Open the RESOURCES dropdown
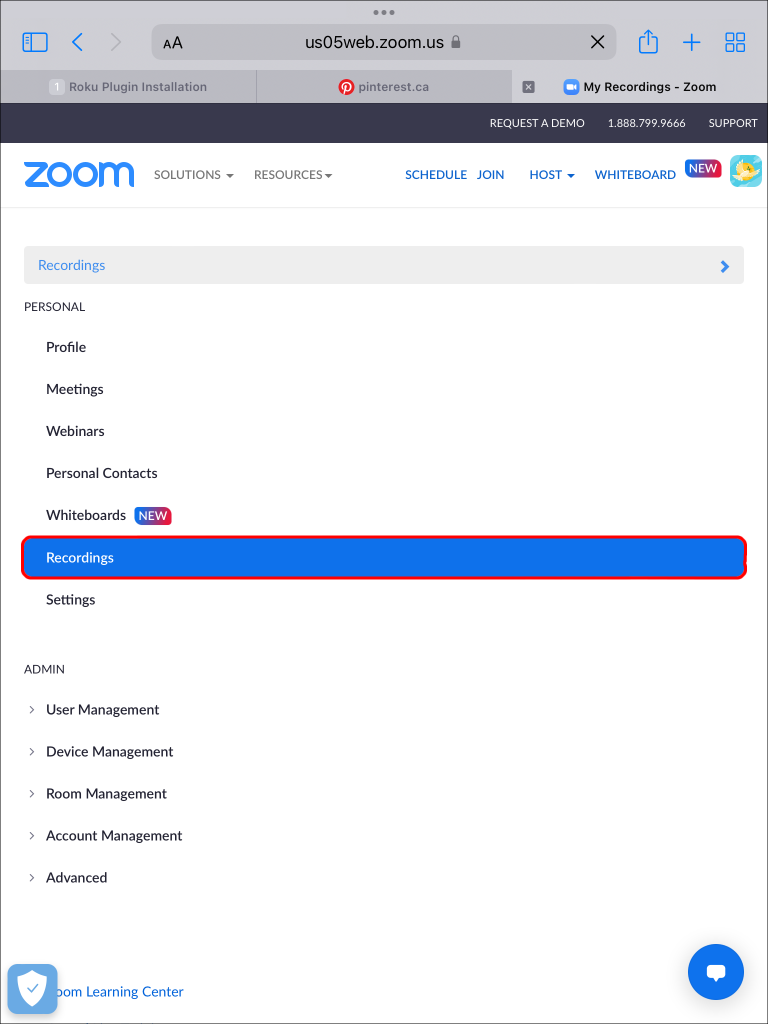Viewport: 768px width, 1024px height. [x=292, y=174]
